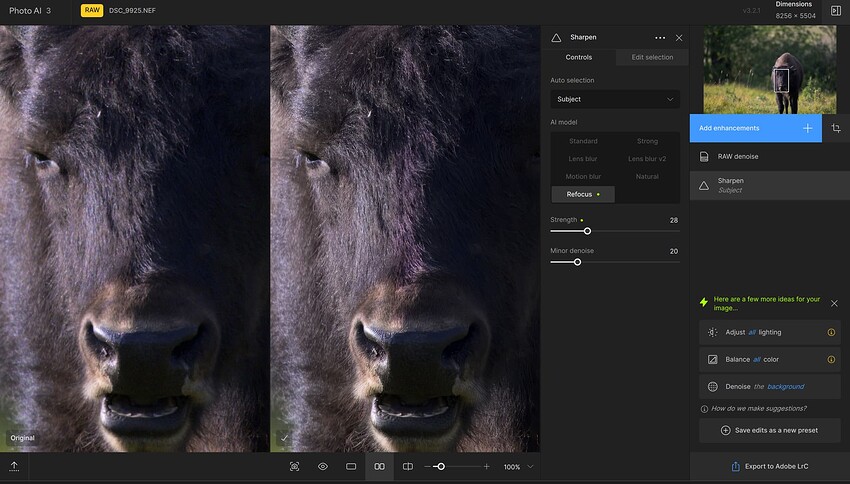
Task: Apply Adjust all lighting suggestion
Action: click(770, 332)
